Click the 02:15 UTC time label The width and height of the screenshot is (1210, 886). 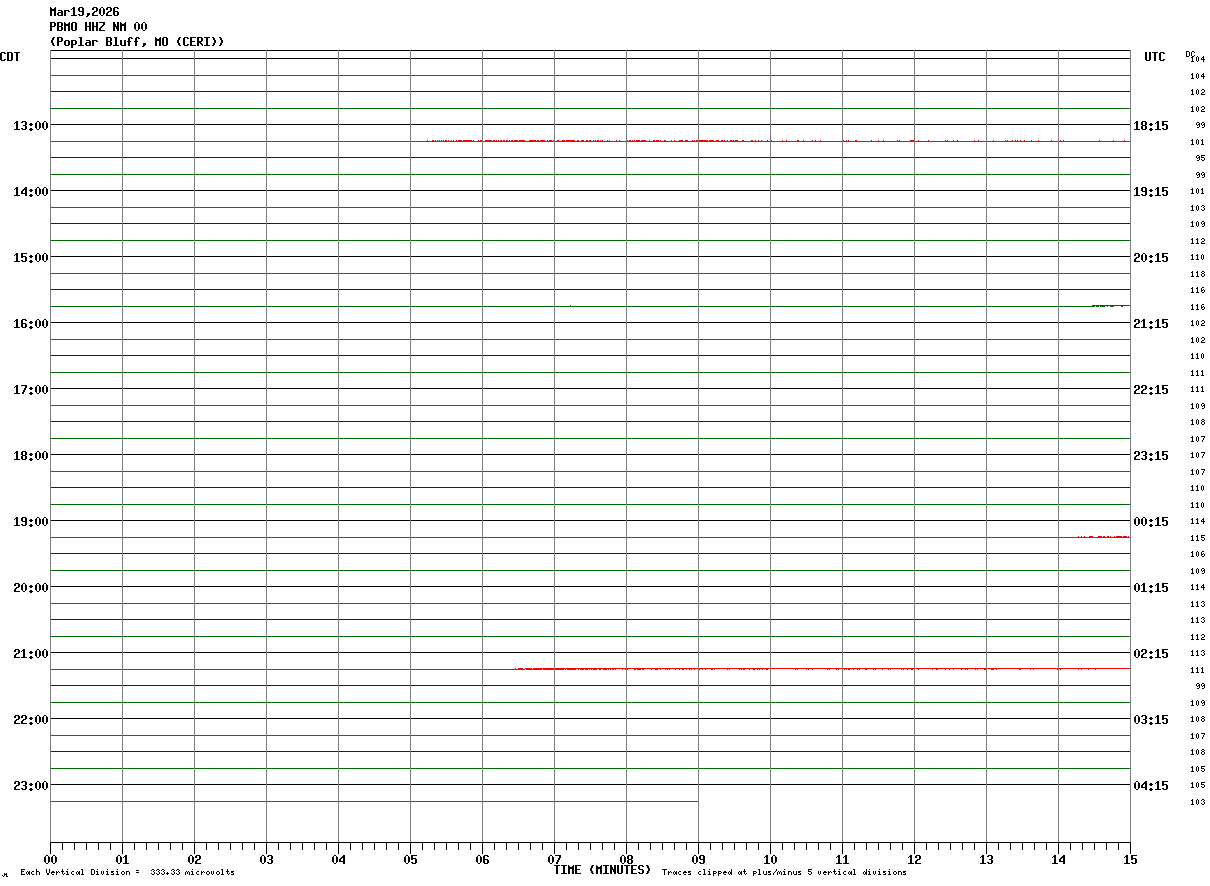1151,654
